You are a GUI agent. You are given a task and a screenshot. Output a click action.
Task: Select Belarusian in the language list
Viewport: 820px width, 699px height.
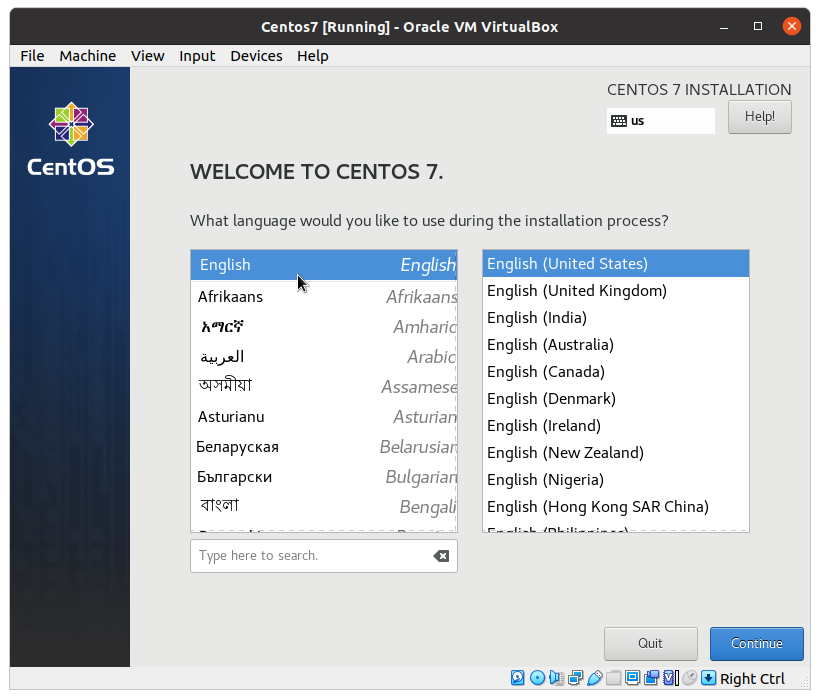pyautogui.click(x=324, y=446)
